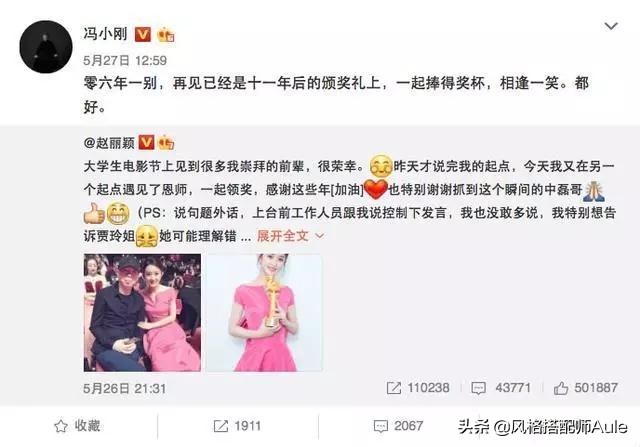Click the membership badge icon next to 冯小刚's name
Viewport: 640px width, 447px height.
click(166, 35)
